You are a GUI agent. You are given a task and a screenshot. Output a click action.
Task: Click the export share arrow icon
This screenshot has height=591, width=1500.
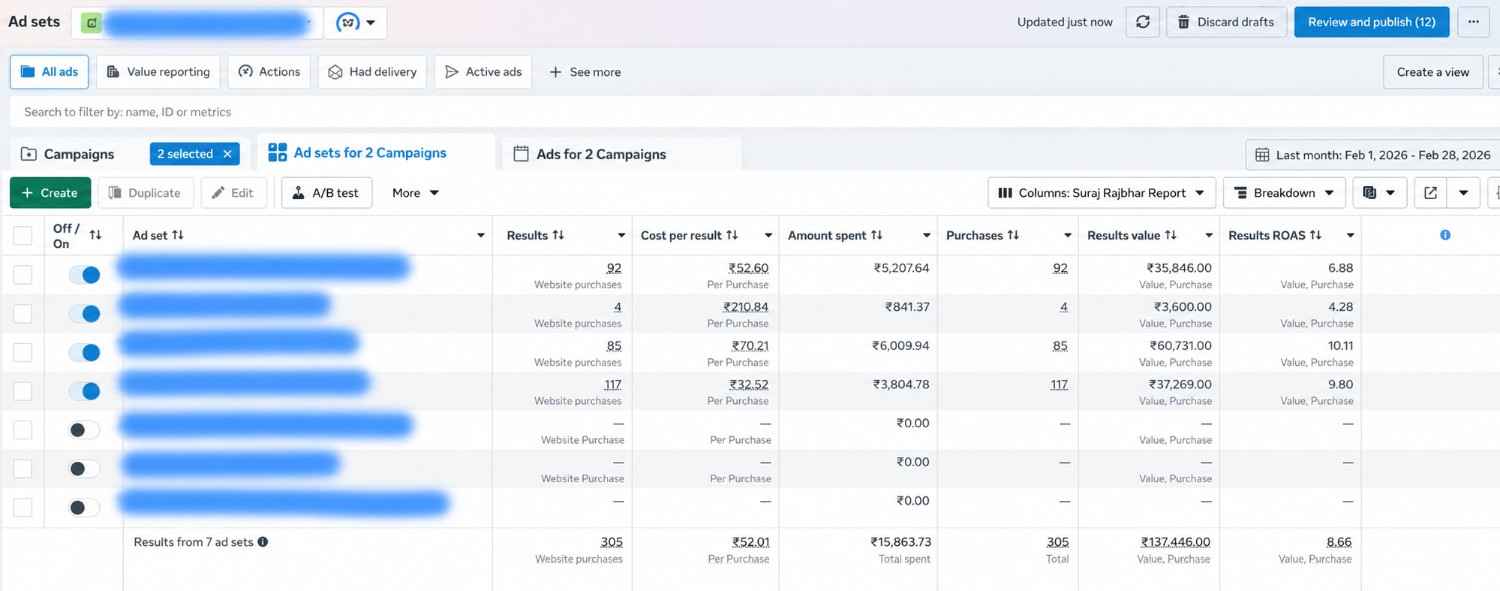point(1430,193)
